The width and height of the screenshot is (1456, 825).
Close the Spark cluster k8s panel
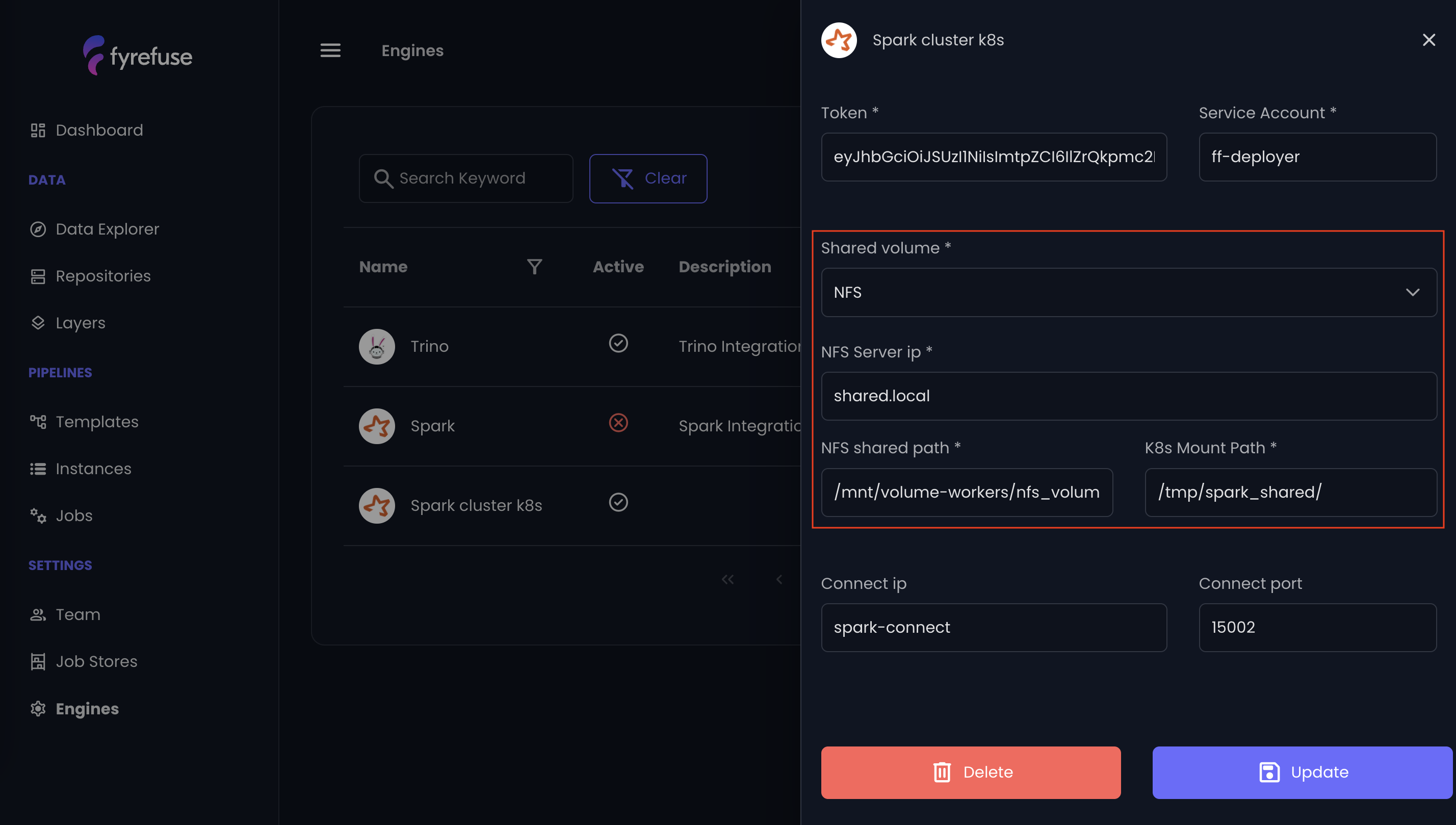(1428, 40)
